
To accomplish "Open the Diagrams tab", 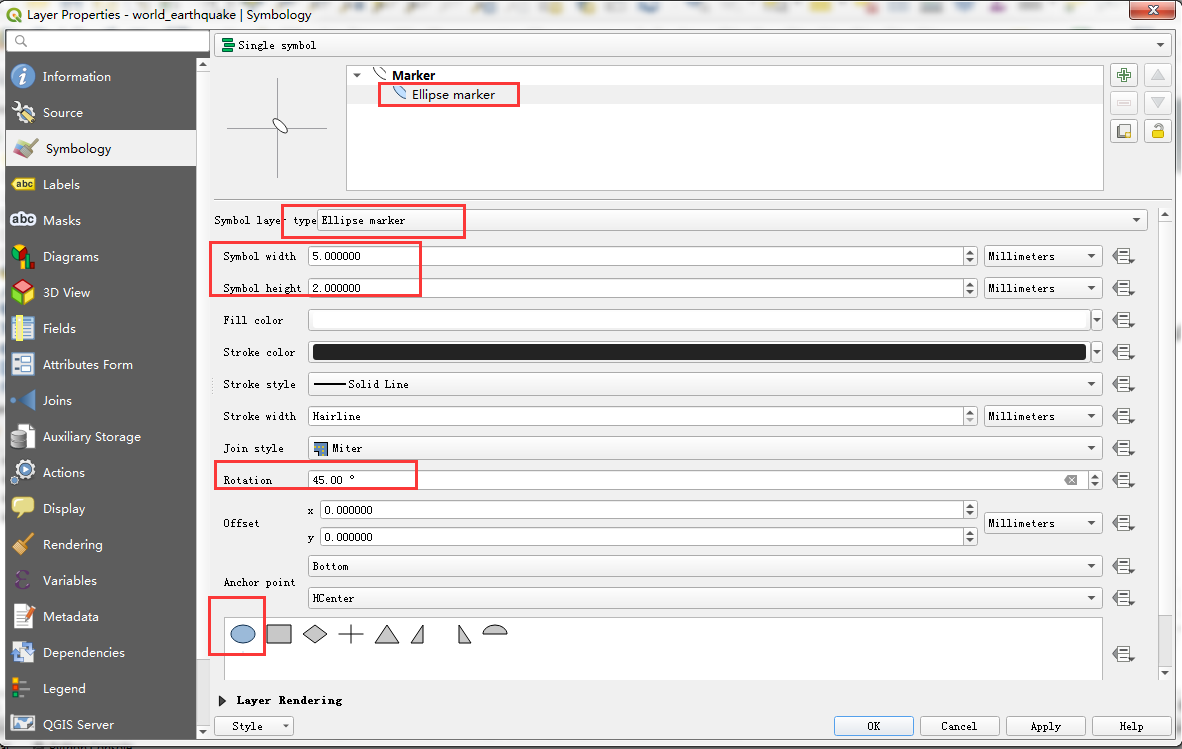I will point(101,257).
